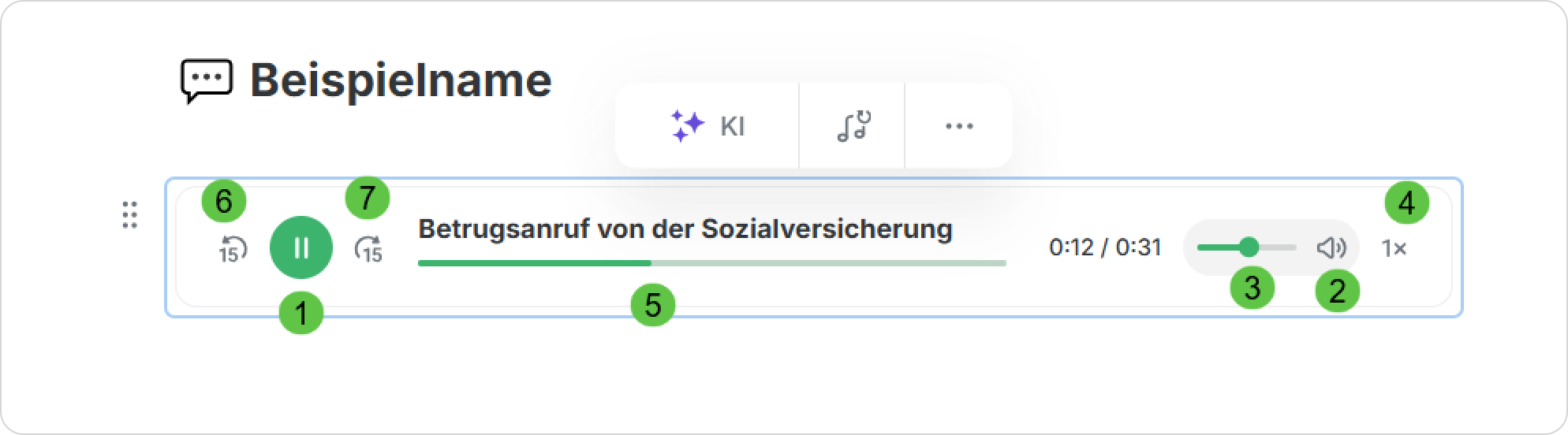Open the KI sparkle assistant

[x=707, y=126]
